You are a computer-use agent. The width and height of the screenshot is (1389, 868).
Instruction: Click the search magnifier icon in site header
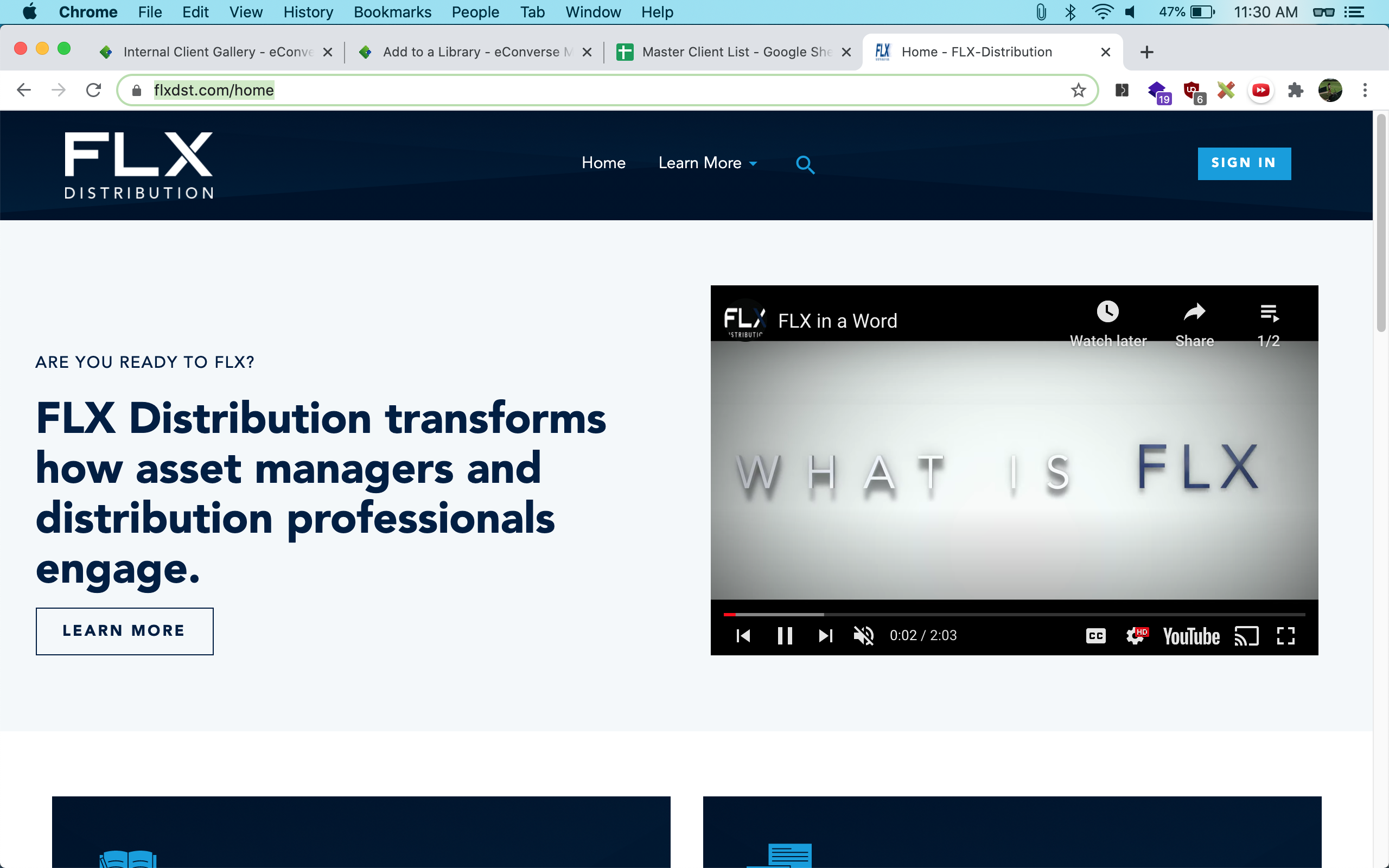click(805, 165)
